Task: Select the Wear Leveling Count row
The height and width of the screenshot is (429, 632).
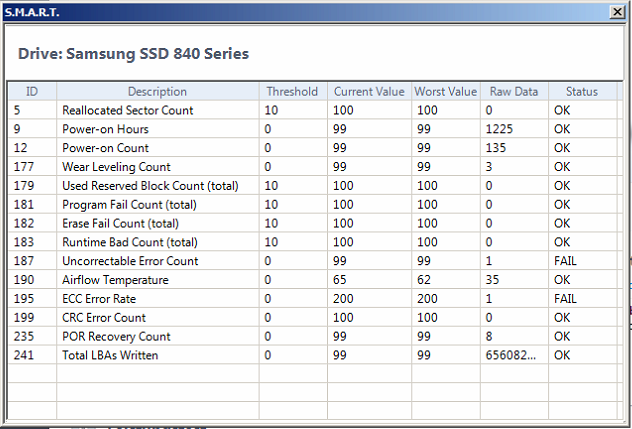Action: point(313,167)
